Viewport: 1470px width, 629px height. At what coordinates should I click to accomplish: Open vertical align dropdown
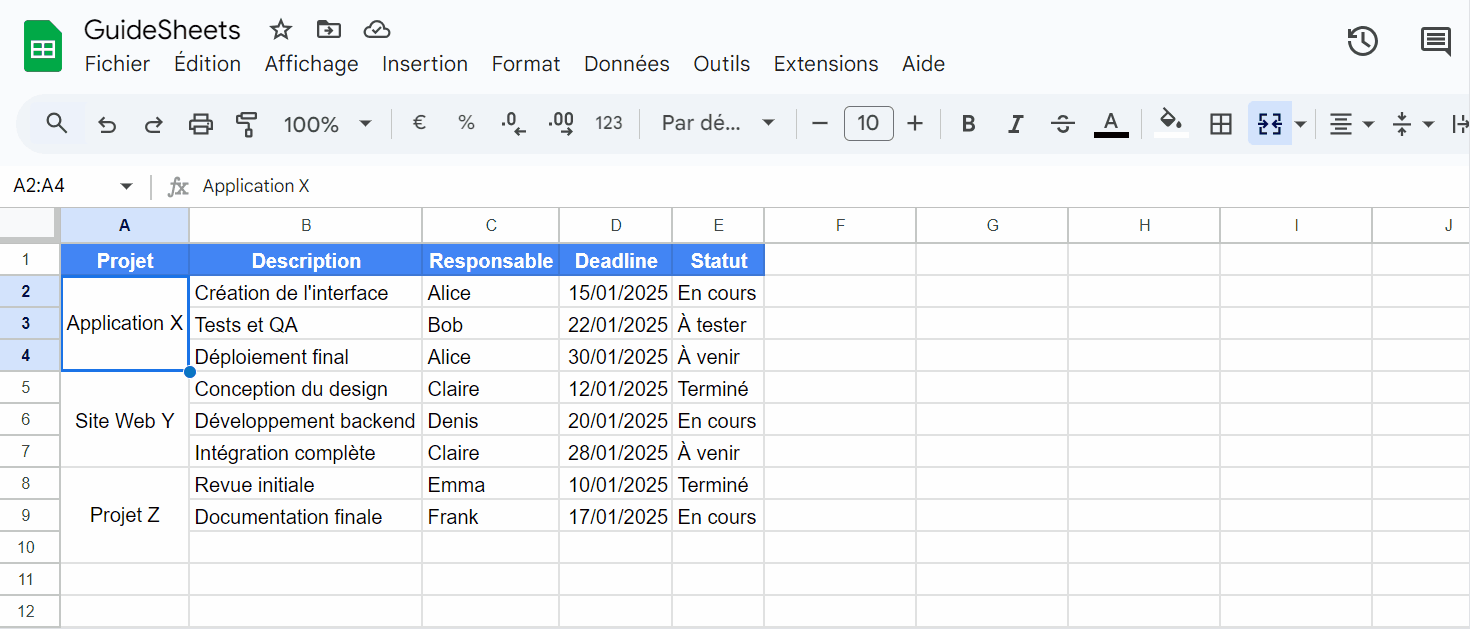[1413, 124]
